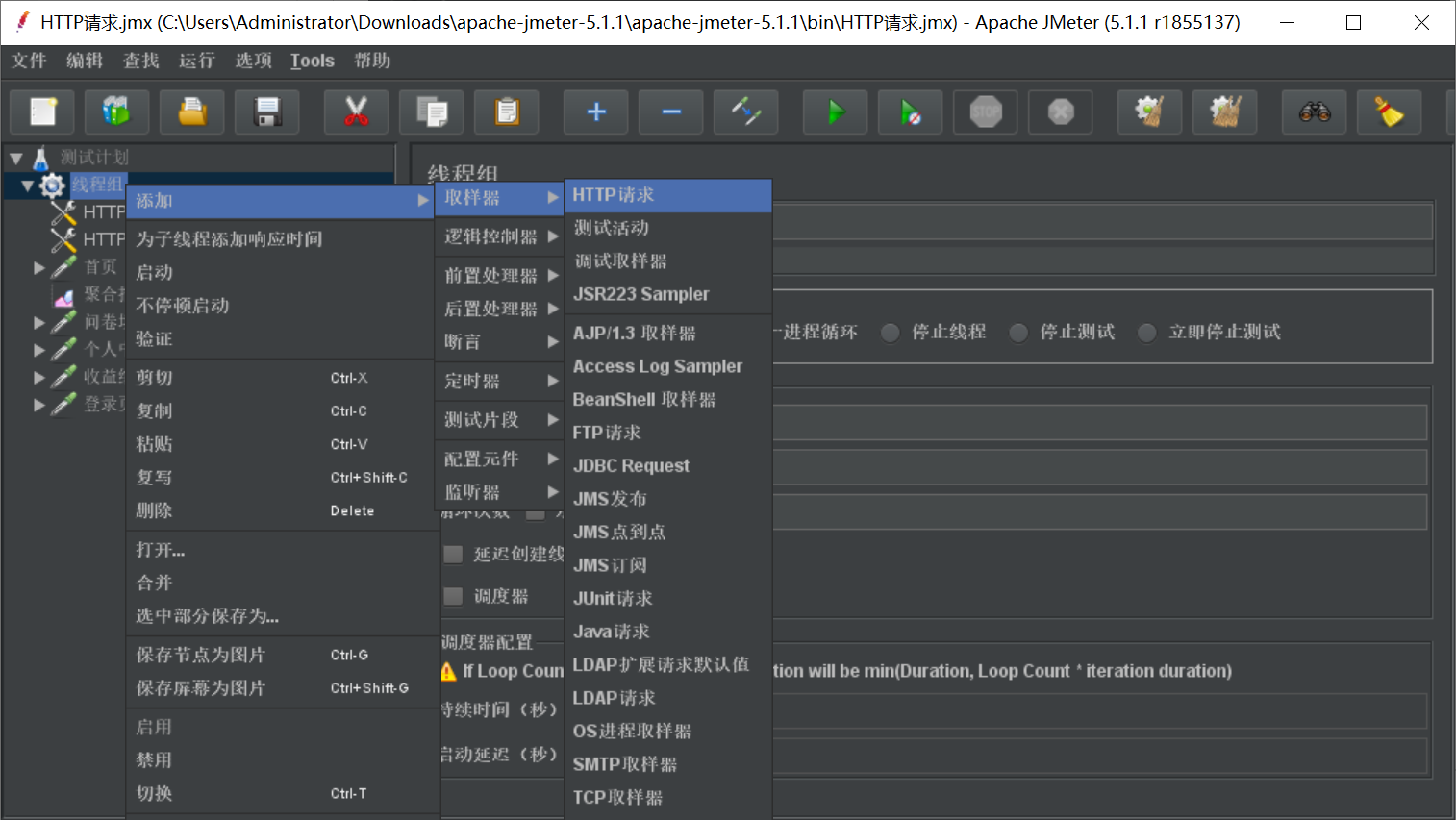Screen dimensions: 1456x820
Task: Select 为子线程添加响应时间 context item
Action: pyautogui.click(x=280, y=239)
